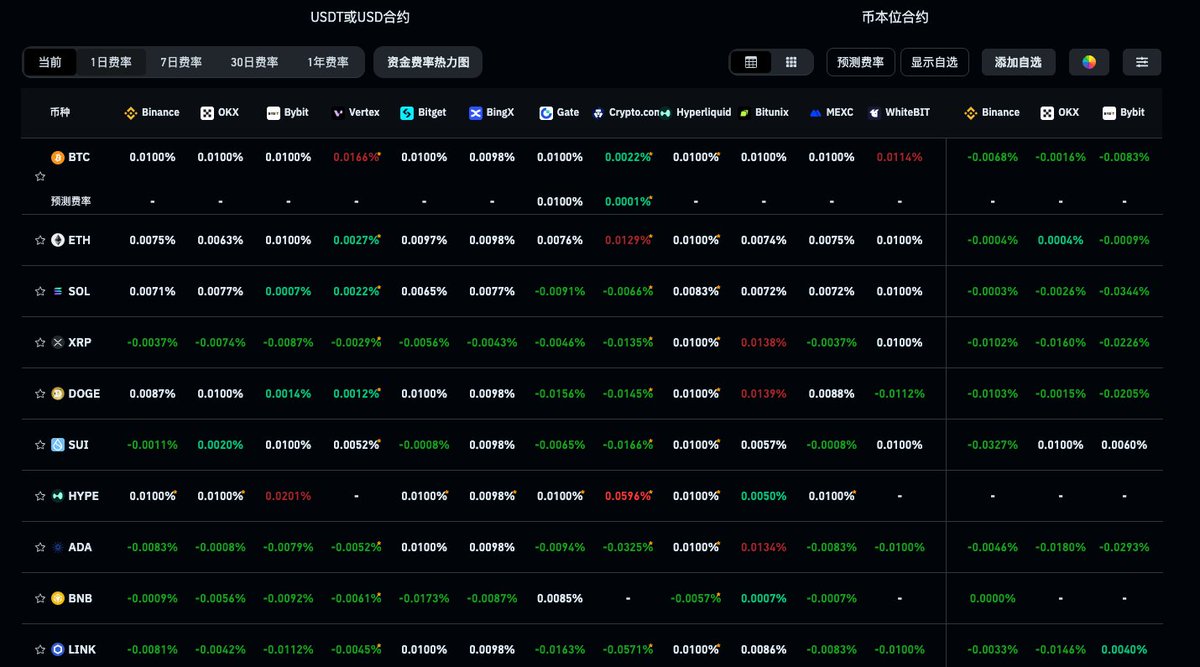
Task: Click BTC Vertex rate 0.0166%
Action: pos(356,157)
